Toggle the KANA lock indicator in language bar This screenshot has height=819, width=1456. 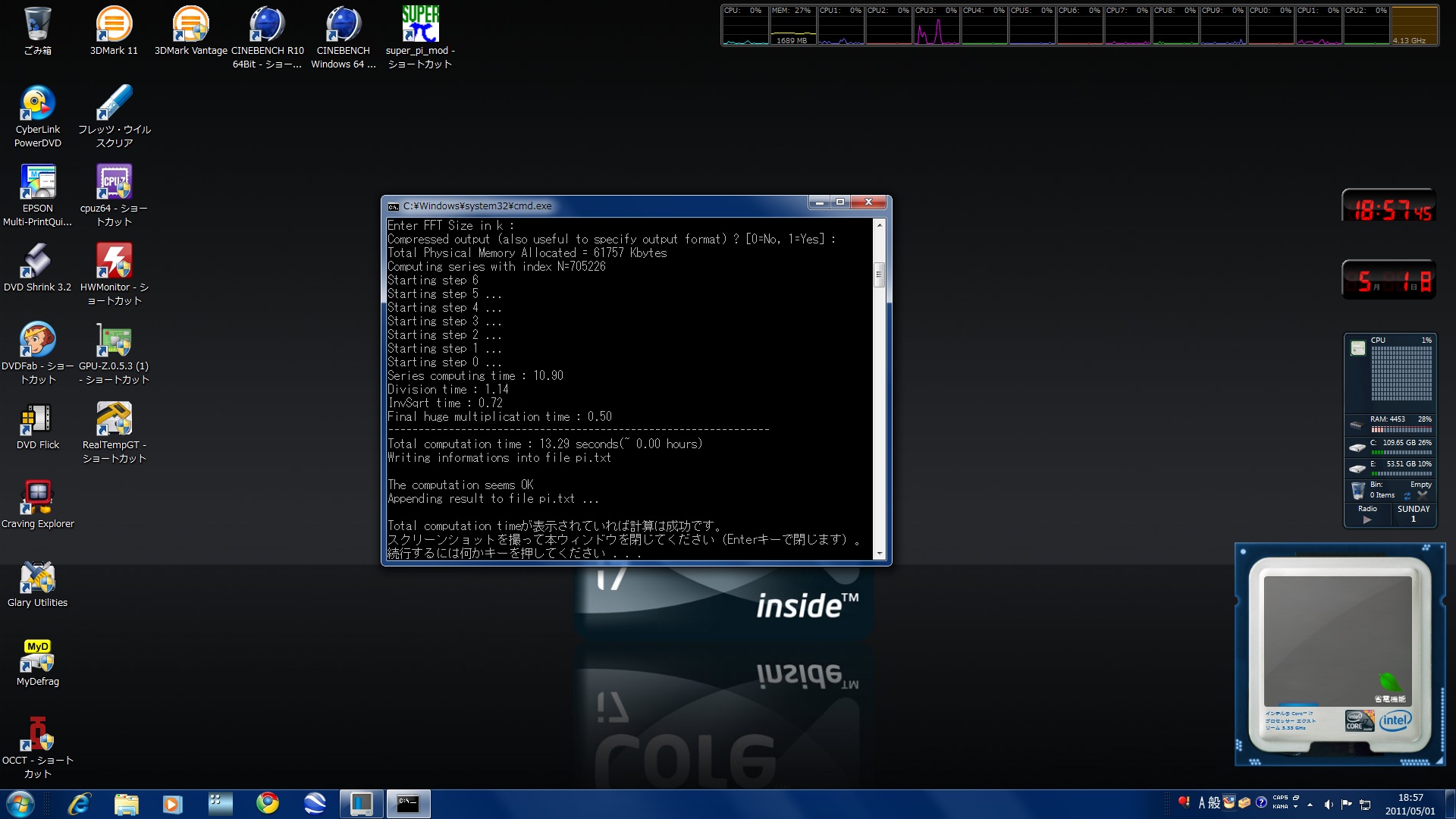click(1280, 807)
